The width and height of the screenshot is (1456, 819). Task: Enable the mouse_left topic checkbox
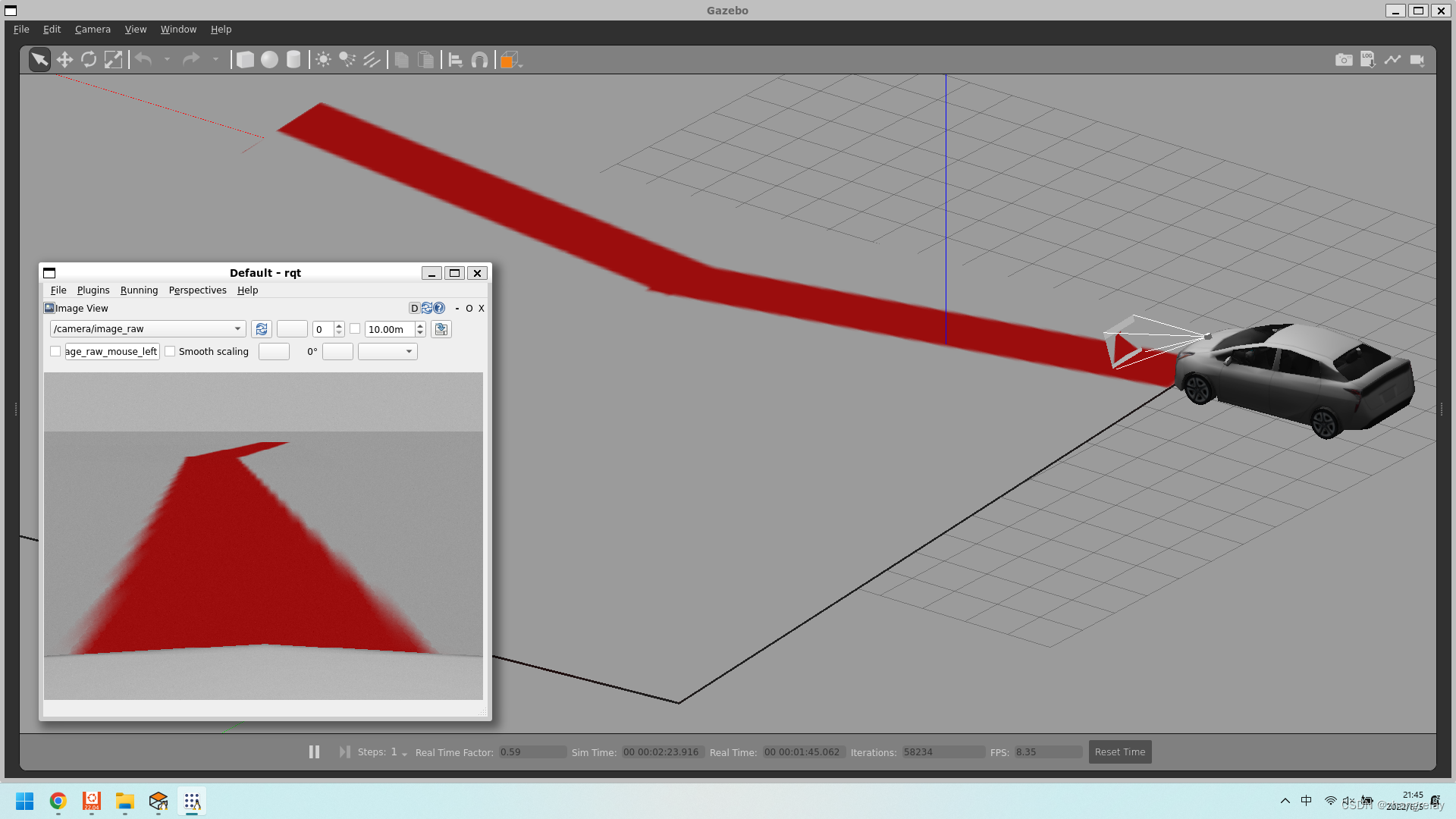[55, 351]
